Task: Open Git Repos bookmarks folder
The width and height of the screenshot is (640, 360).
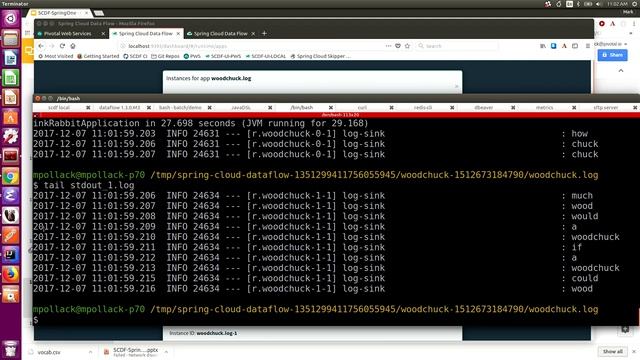Action: point(165,56)
